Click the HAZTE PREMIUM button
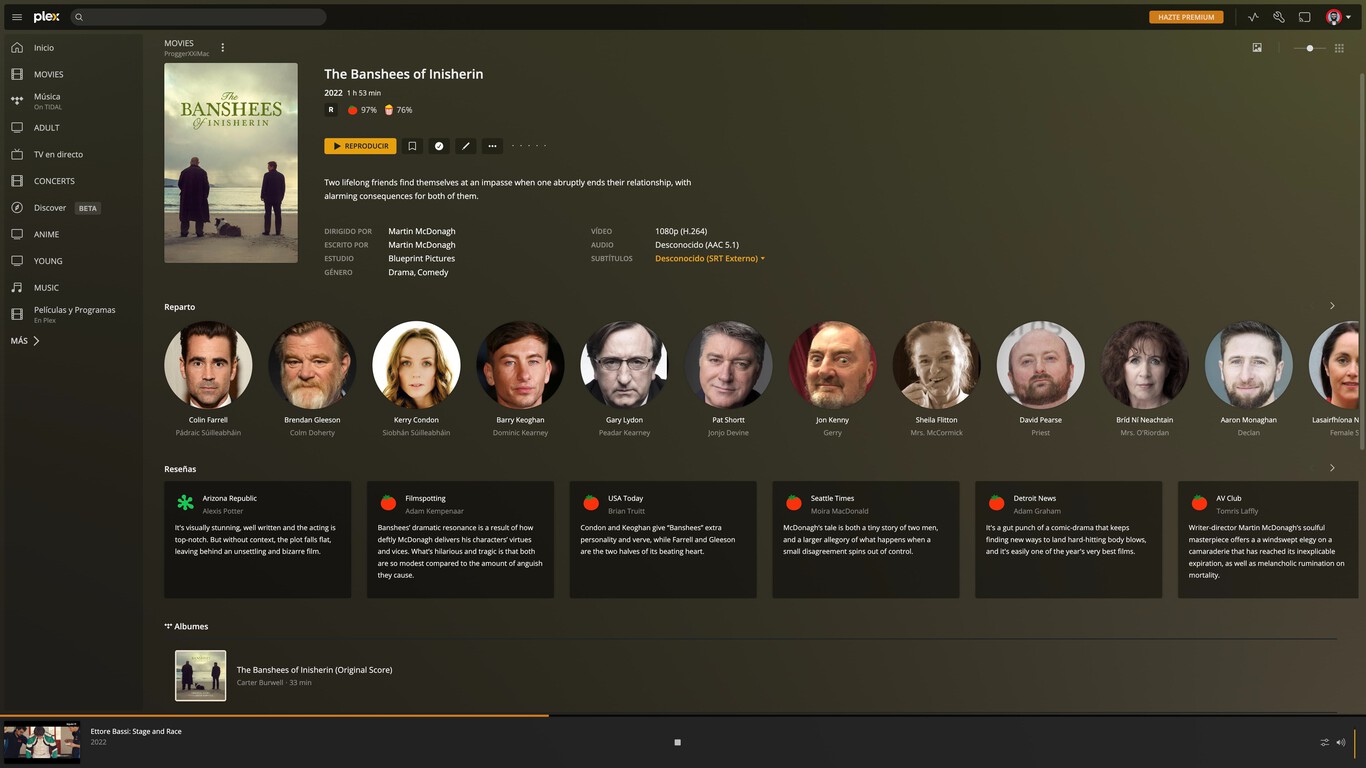The width and height of the screenshot is (1366, 768). 1186,17
